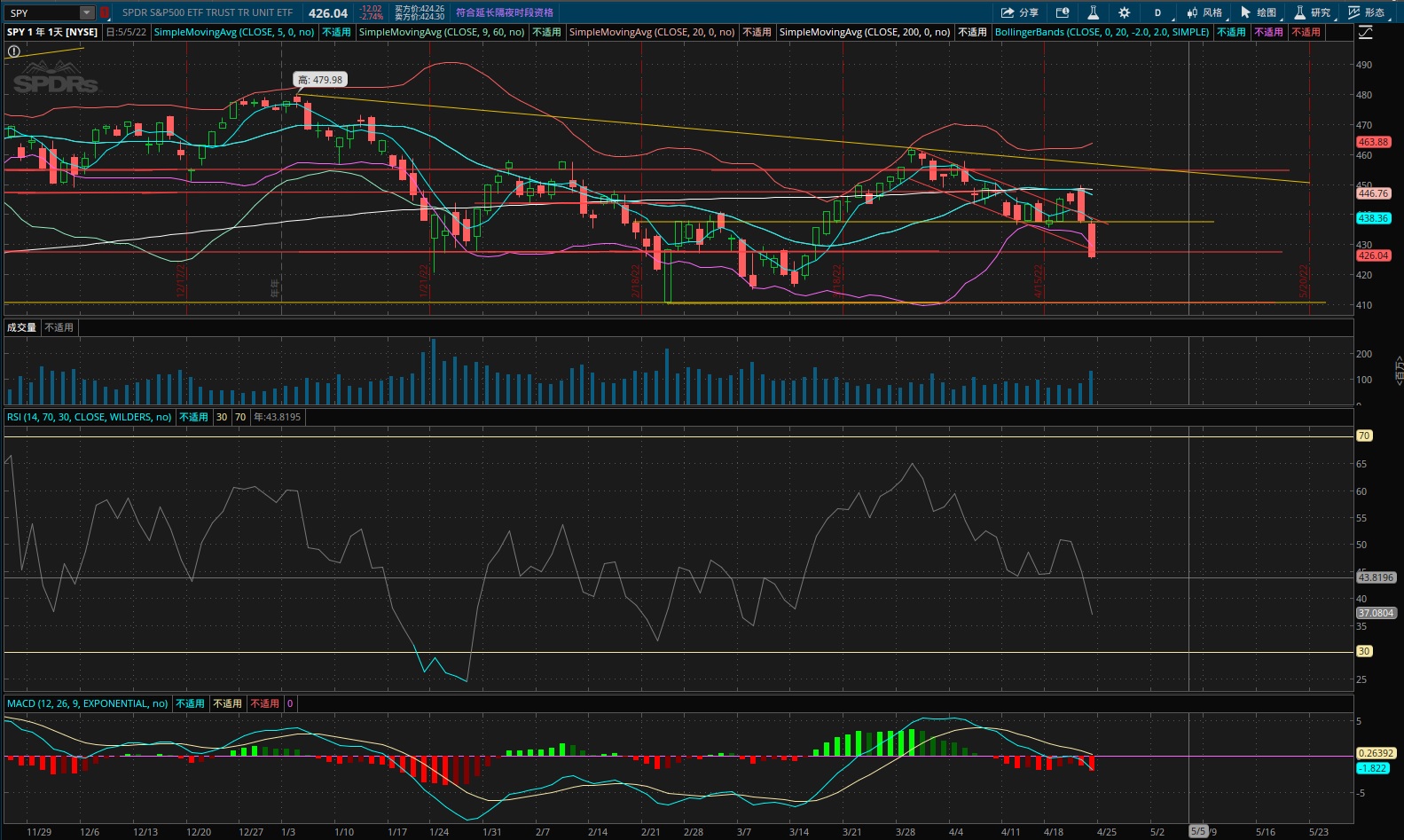Click 买方价:424.26 bid quote

420,9
